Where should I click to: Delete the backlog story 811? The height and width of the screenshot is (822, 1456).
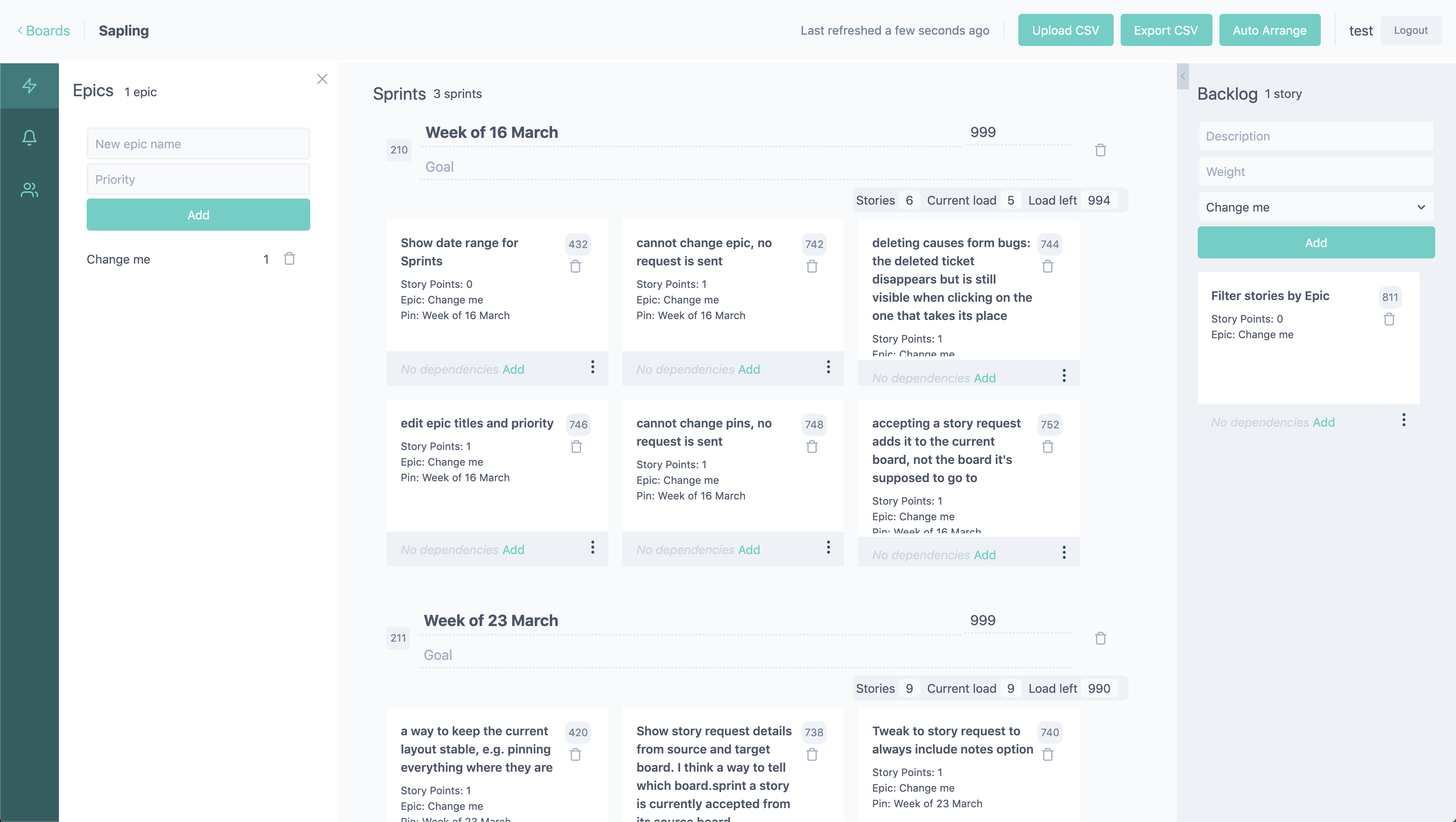click(x=1389, y=320)
